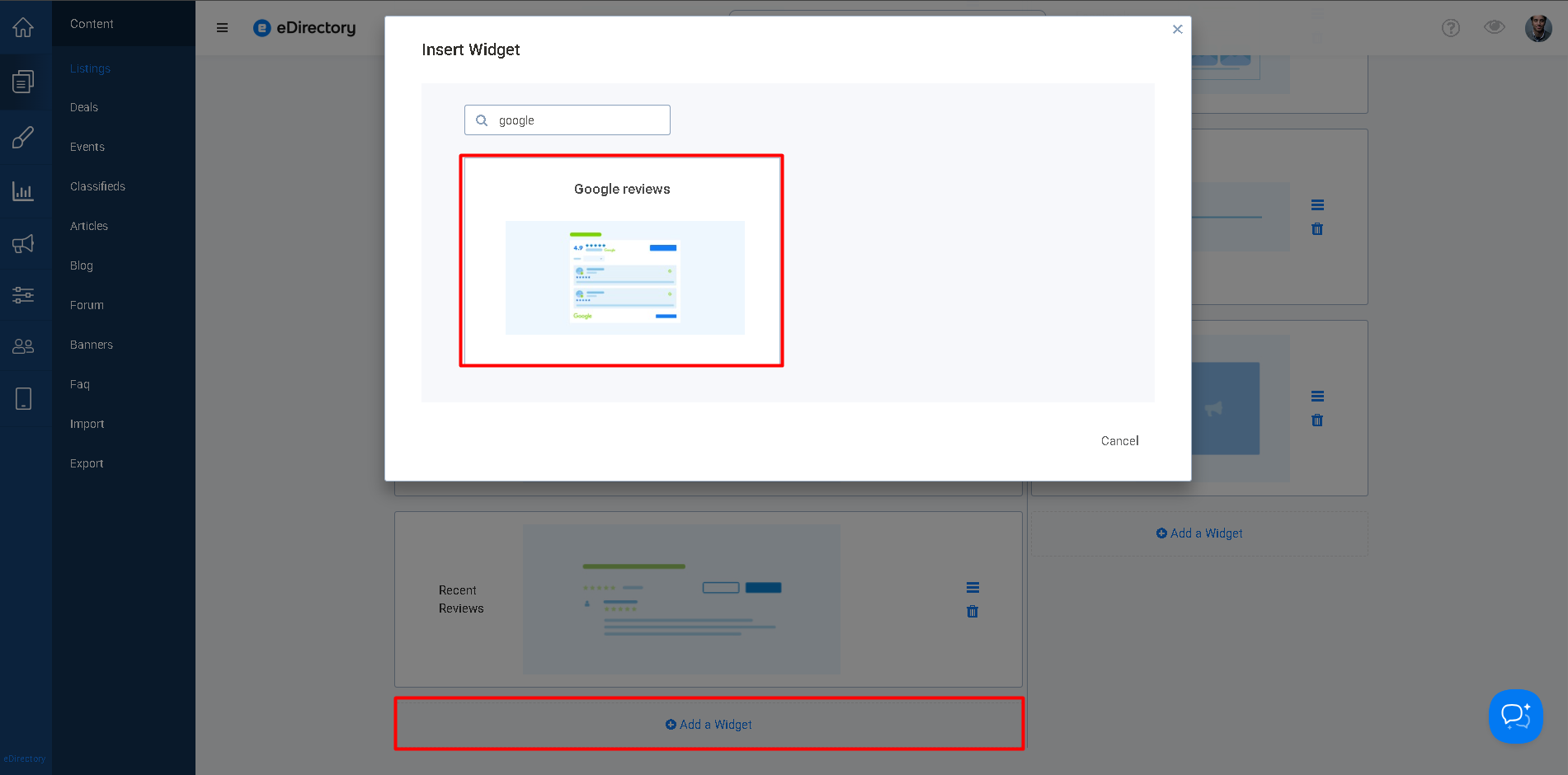The width and height of the screenshot is (1568, 775).
Task: Open the Events menu item
Action: tap(87, 147)
